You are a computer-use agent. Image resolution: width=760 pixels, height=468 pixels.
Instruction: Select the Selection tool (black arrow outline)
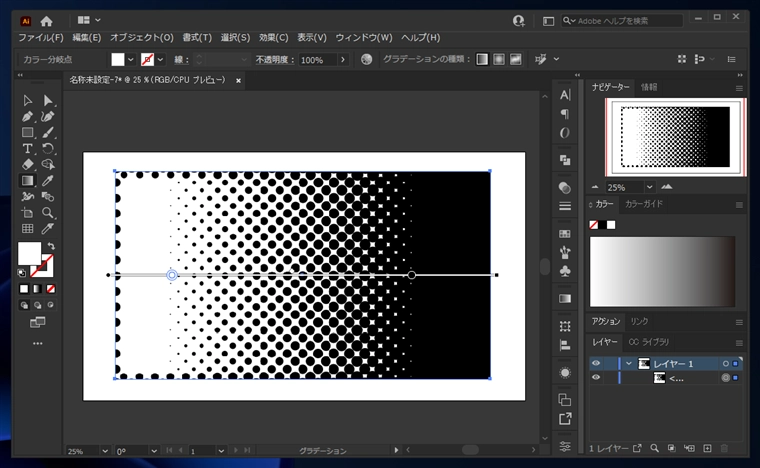coord(27,100)
